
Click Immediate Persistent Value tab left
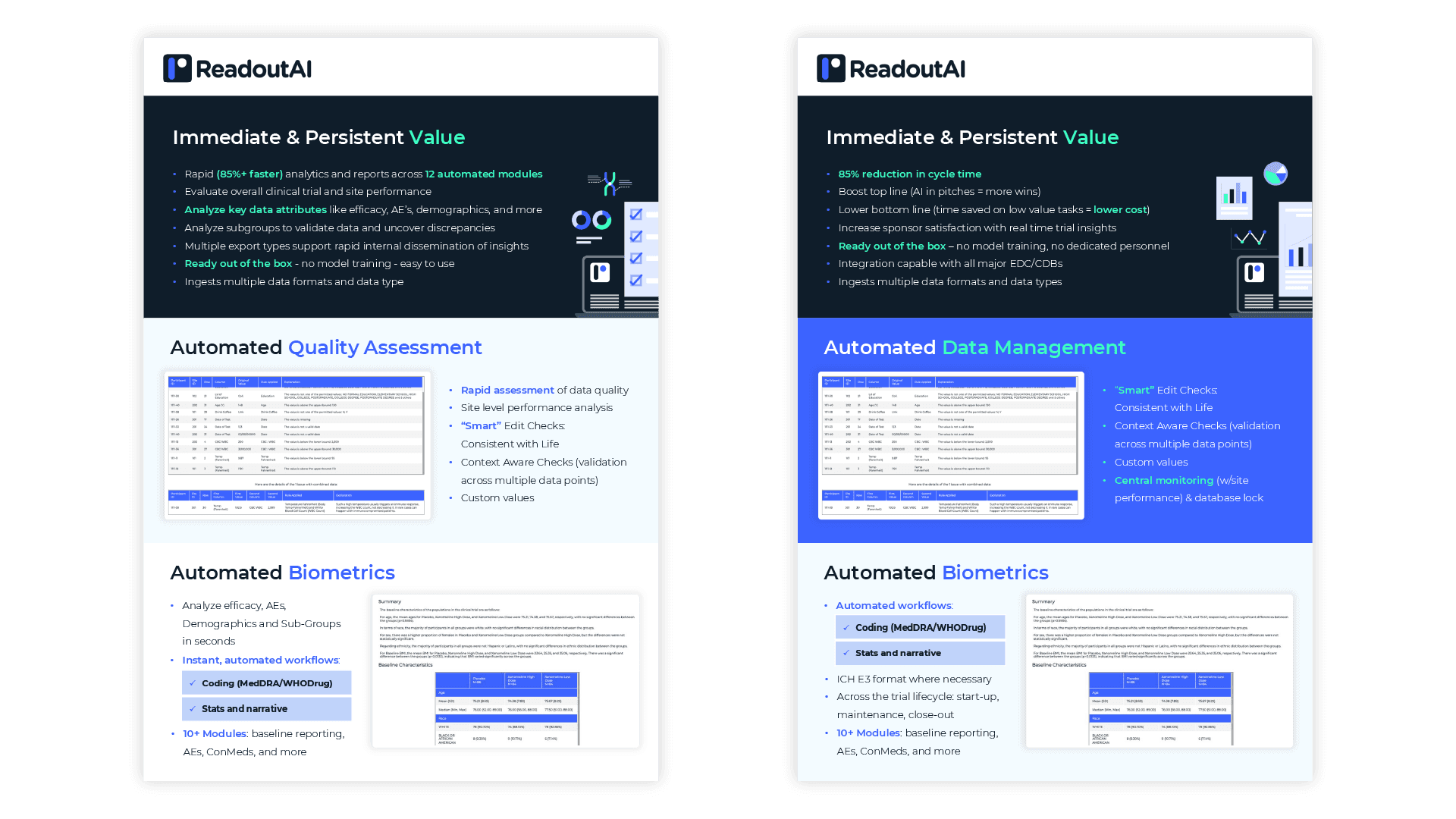point(319,137)
